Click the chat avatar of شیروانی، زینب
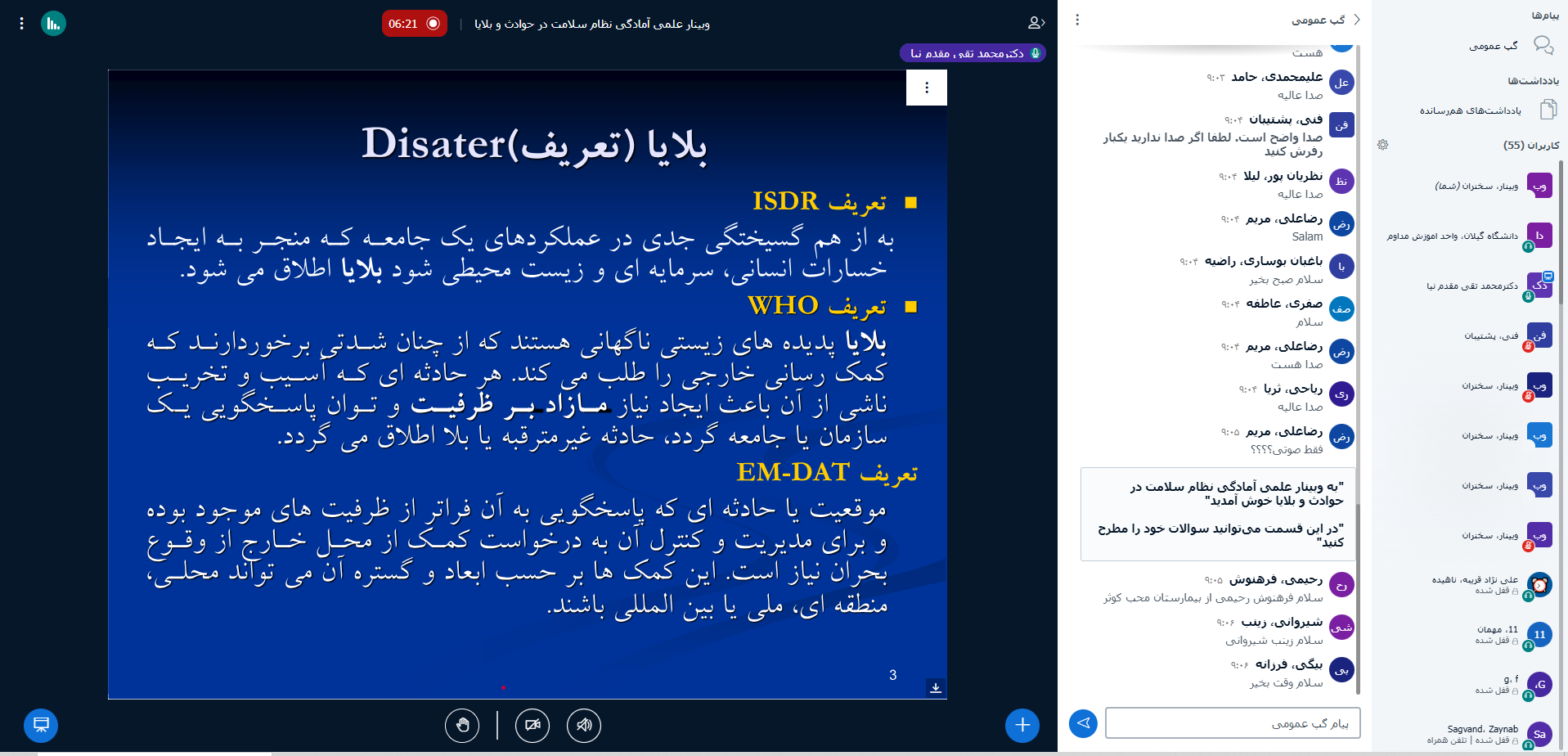This screenshot has width=1568, height=756. pyautogui.click(x=1341, y=628)
